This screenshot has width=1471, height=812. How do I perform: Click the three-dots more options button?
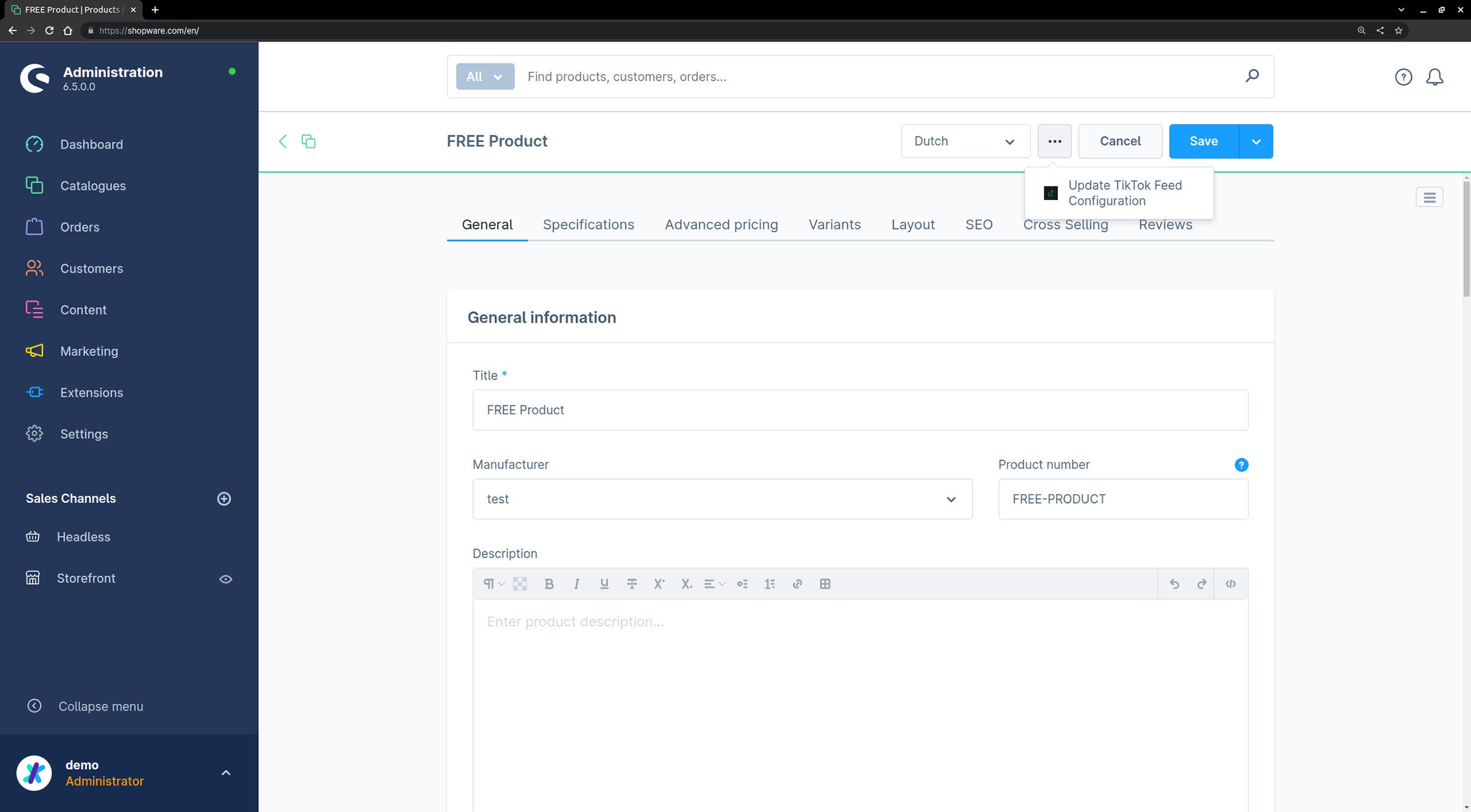coord(1055,141)
